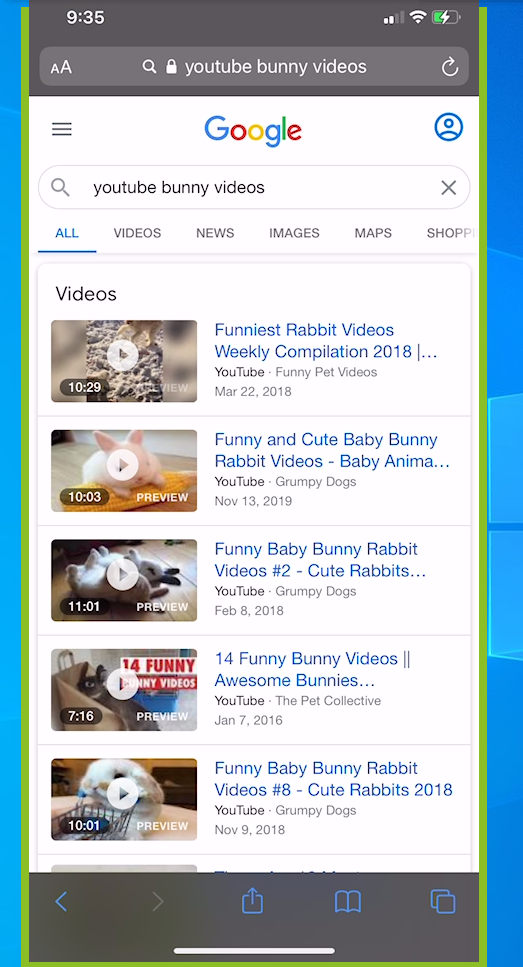Reload the page with the refresh icon
The height and width of the screenshot is (967, 523).
450,67
